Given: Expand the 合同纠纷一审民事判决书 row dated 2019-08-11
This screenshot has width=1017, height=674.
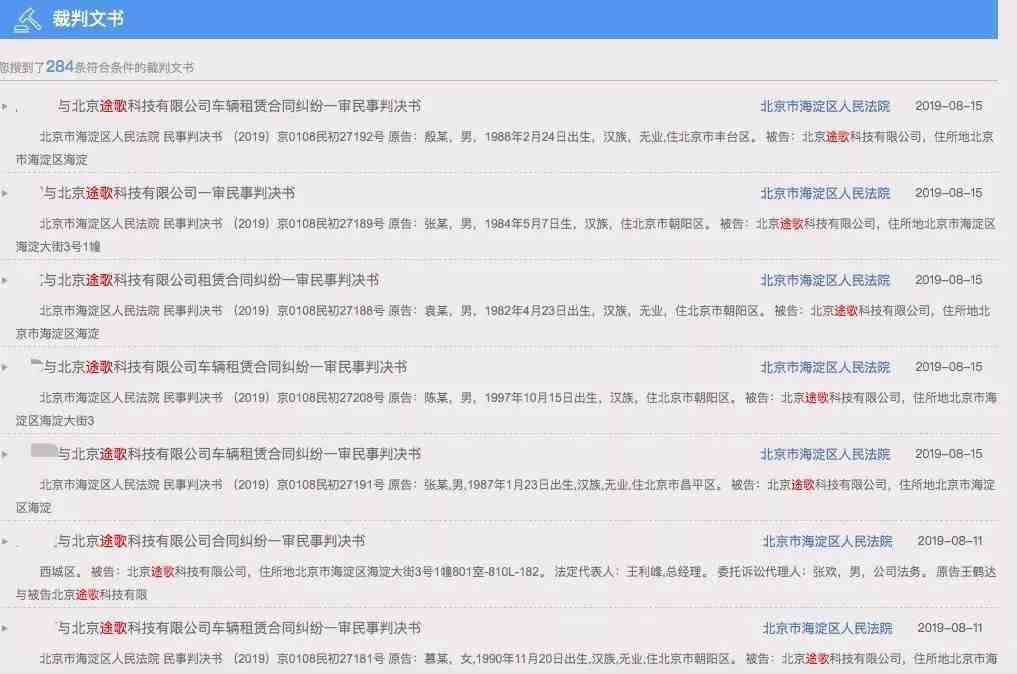Looking at the screenshot, I should 5,541.
